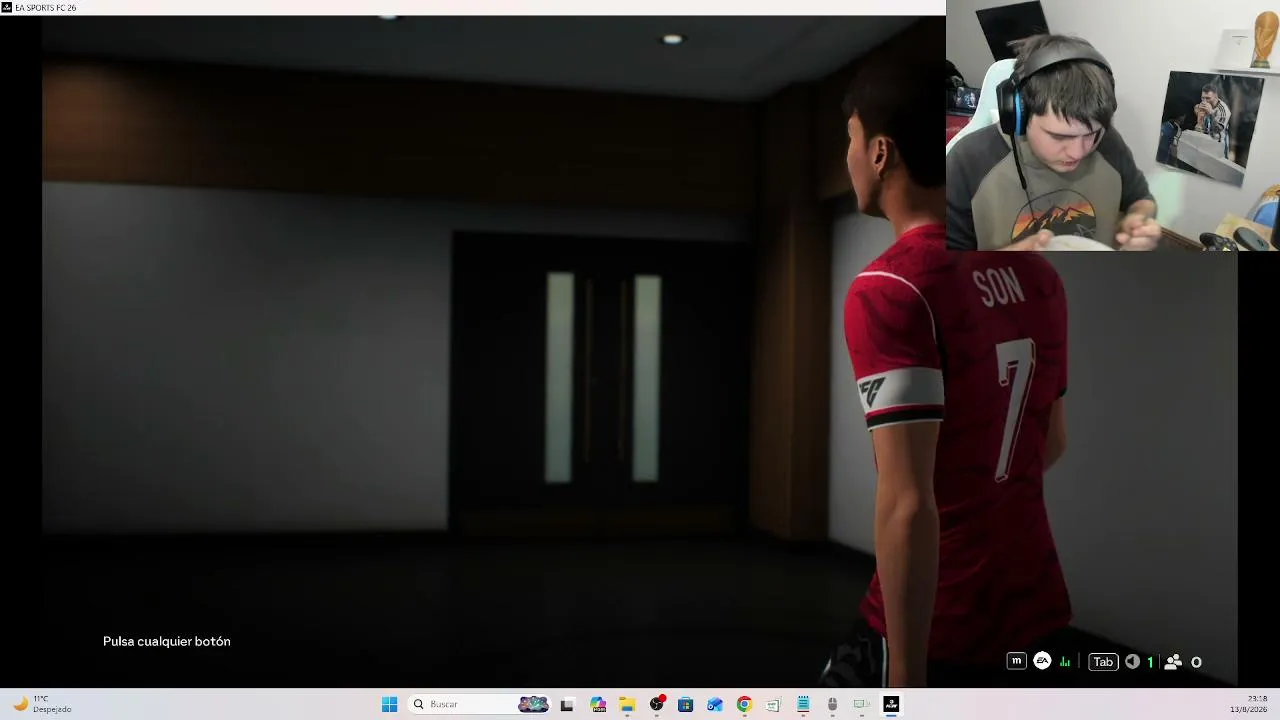Open the Windows Start menu
The image size is (1280, 720).
pos(389,704)
